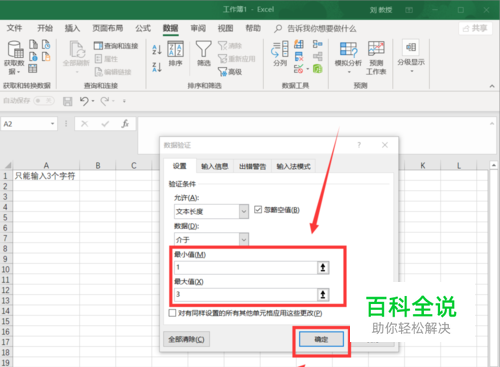Click the 确定 button
The image size is (500, 367).
coord(321,339)
